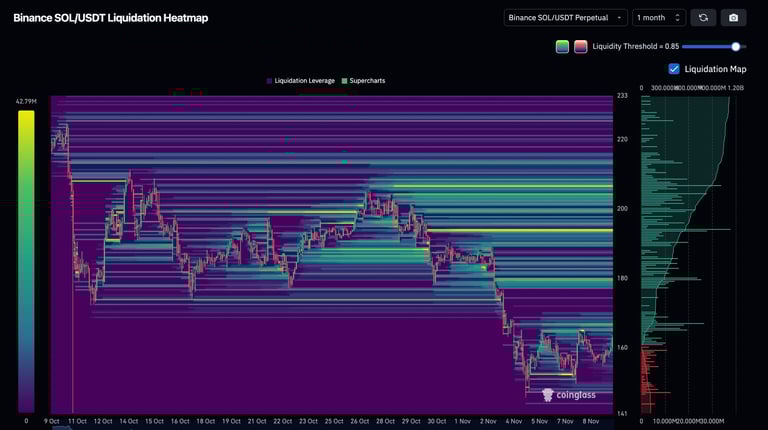Viewport: 768px width, 430px height.
Task: Open the Binance SOL/USDT Perpetual dropdown
Action: [565, 18]
